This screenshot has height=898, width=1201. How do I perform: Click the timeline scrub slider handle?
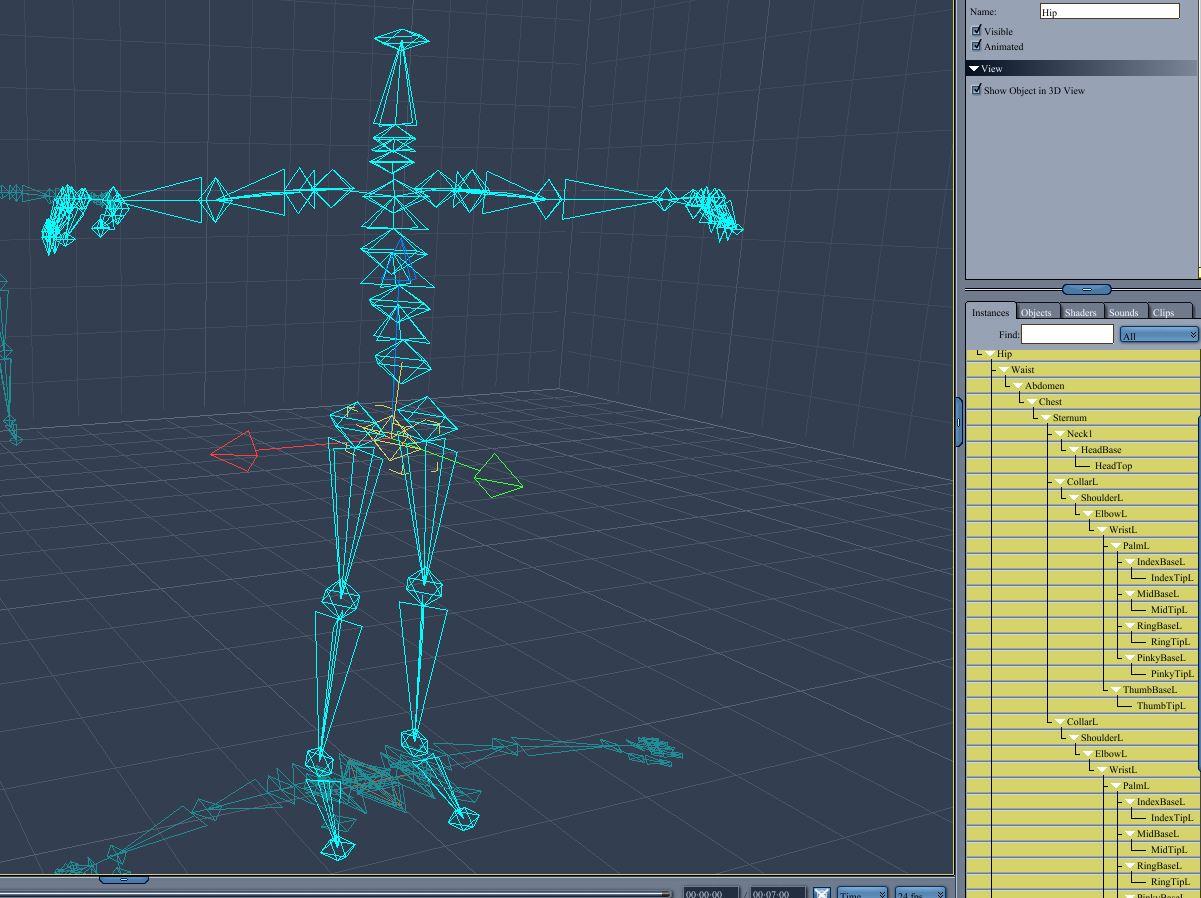pyautogui.click(x=668, y=893)
